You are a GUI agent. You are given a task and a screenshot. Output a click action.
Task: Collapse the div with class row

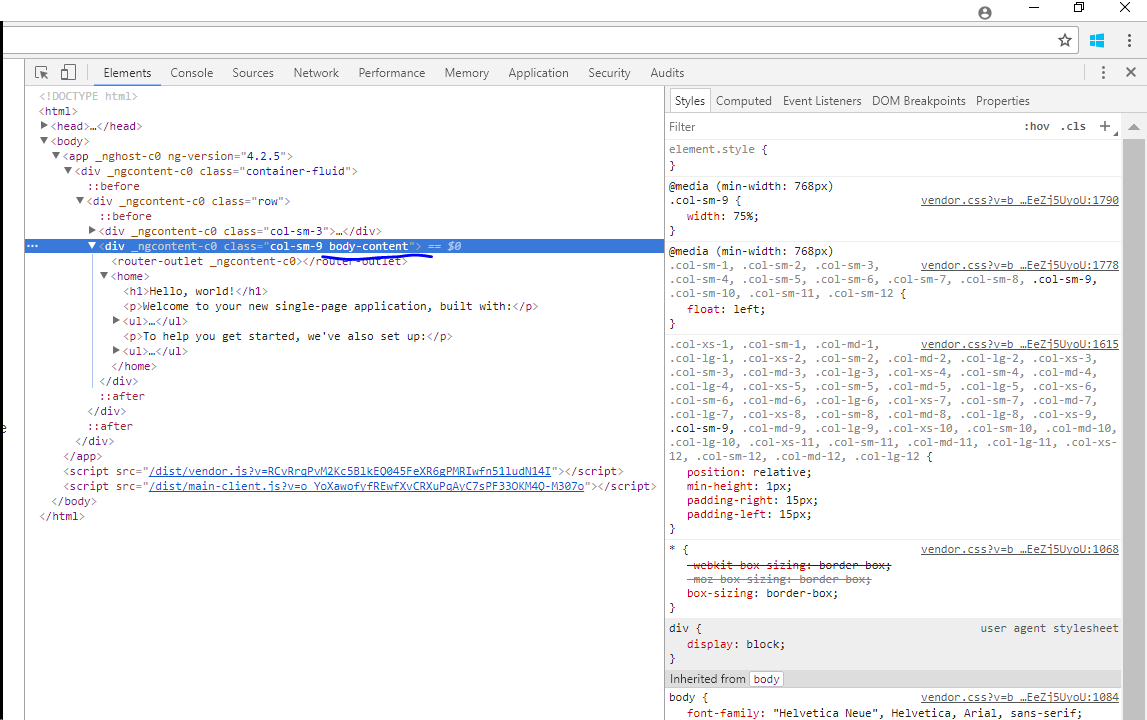tap(80, 200)
